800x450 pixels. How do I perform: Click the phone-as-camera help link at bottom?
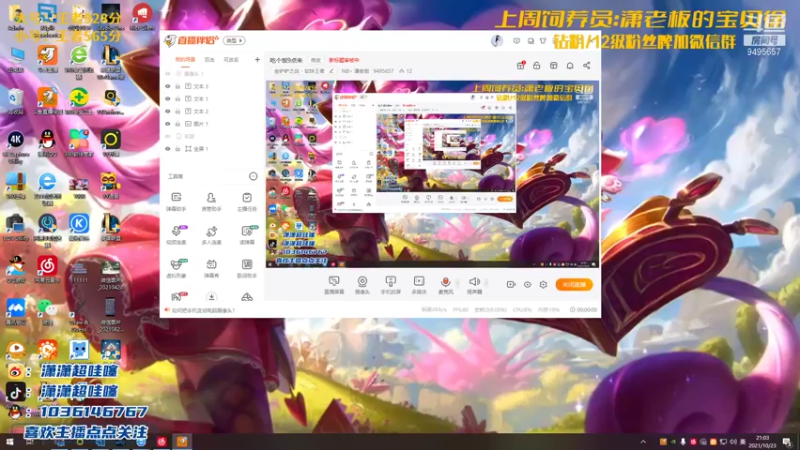coord(203,310)
